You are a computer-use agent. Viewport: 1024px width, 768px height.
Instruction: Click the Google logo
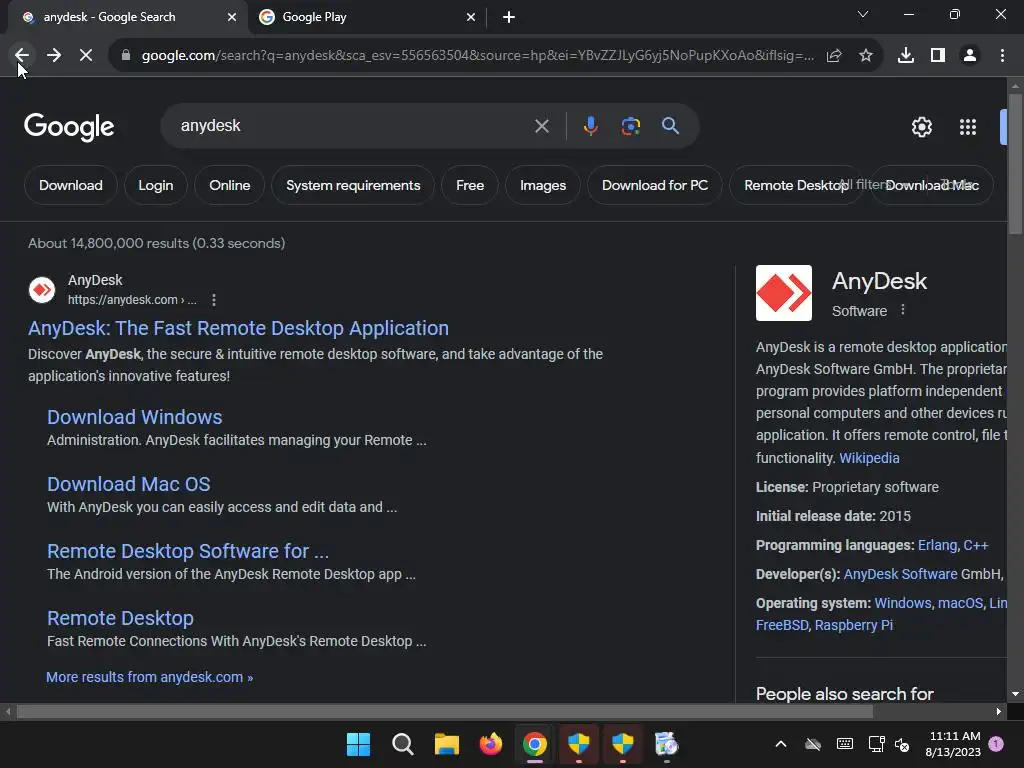tap(69, 127)
